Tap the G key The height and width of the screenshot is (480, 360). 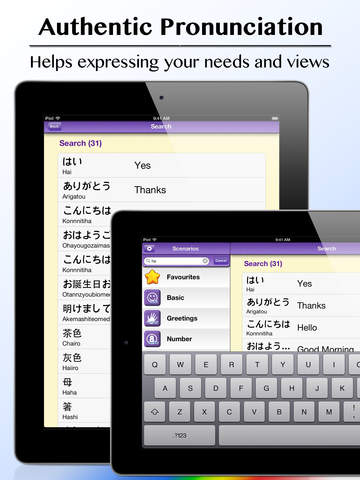coord(266,388)
